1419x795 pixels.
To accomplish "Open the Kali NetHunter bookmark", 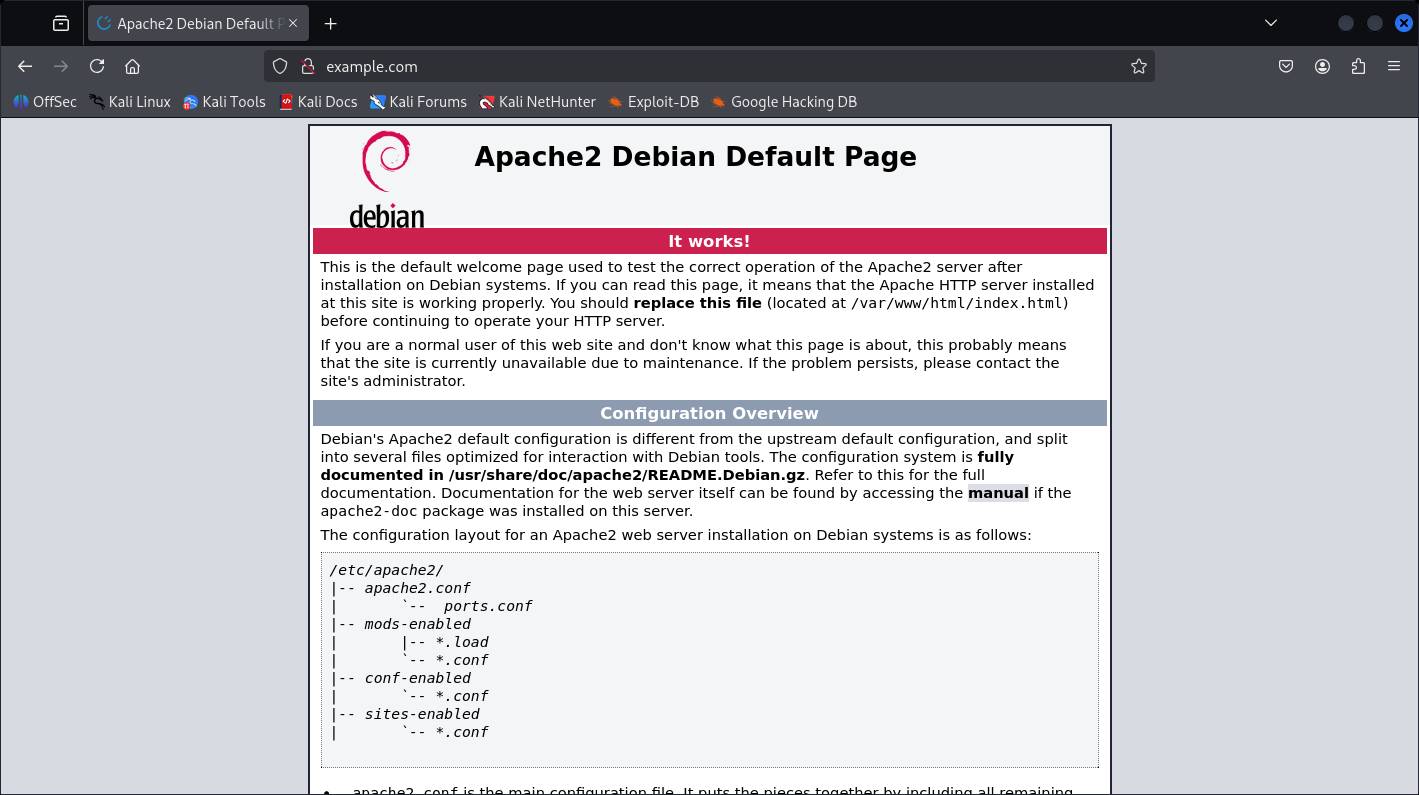I will coord(537,101).
